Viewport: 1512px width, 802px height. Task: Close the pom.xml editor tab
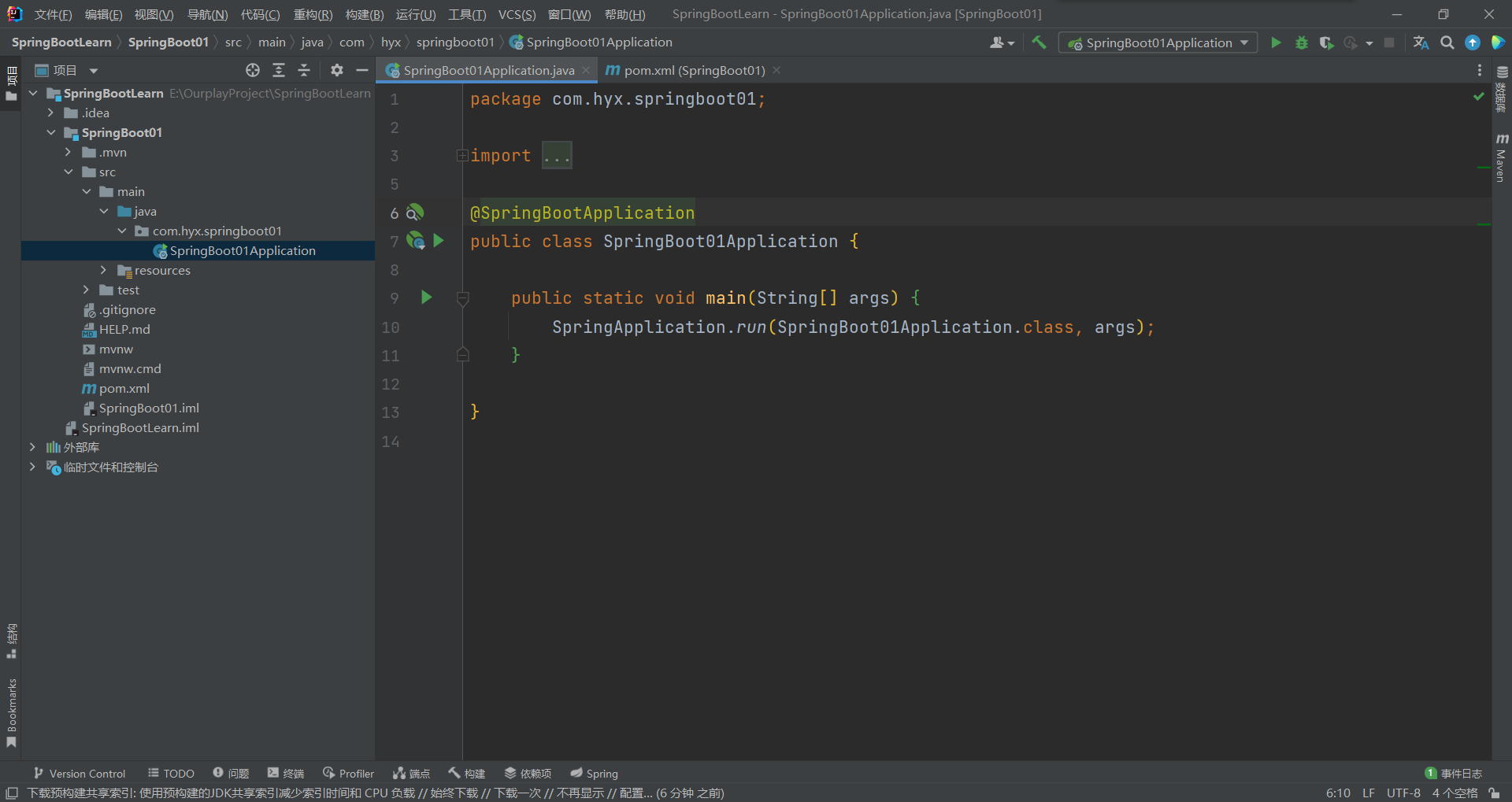(776, 70)
